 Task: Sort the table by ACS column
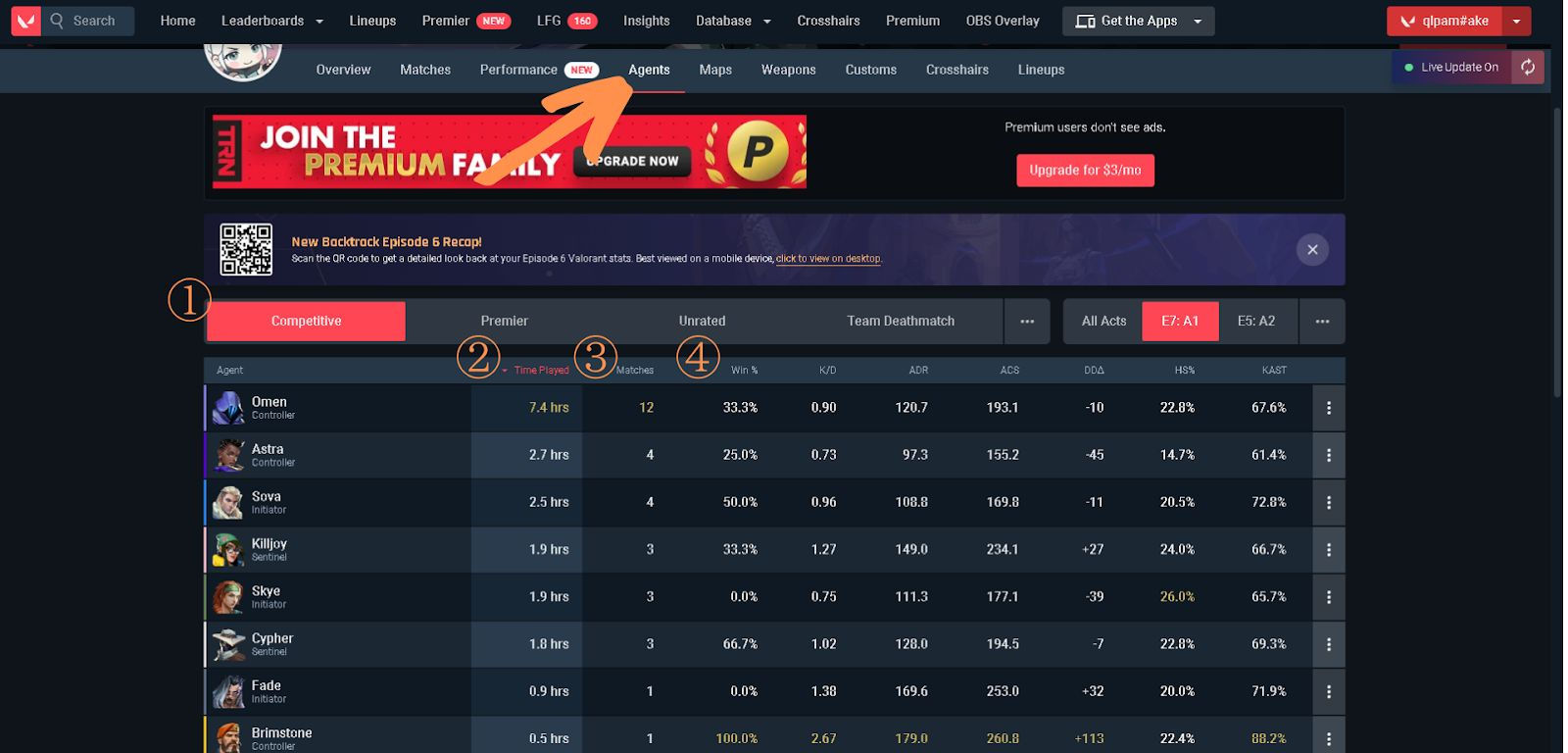click(1009, 371)
